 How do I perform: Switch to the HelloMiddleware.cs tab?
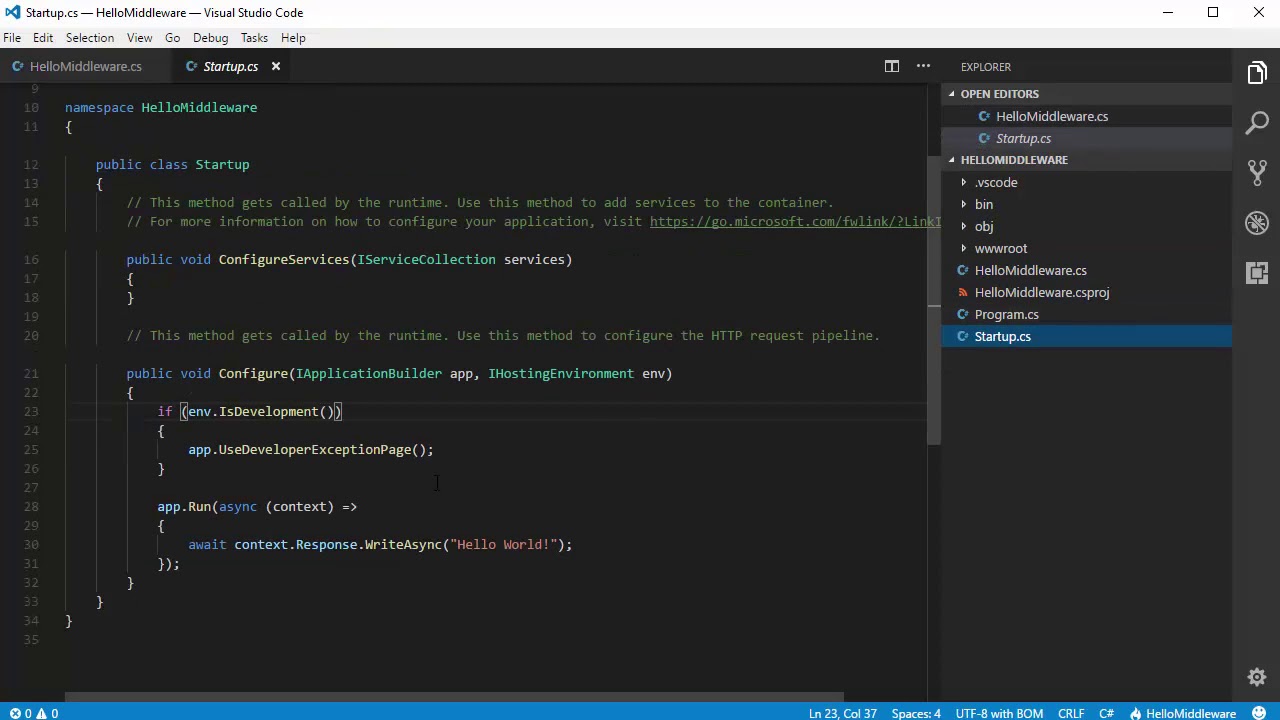click(85, 66)
